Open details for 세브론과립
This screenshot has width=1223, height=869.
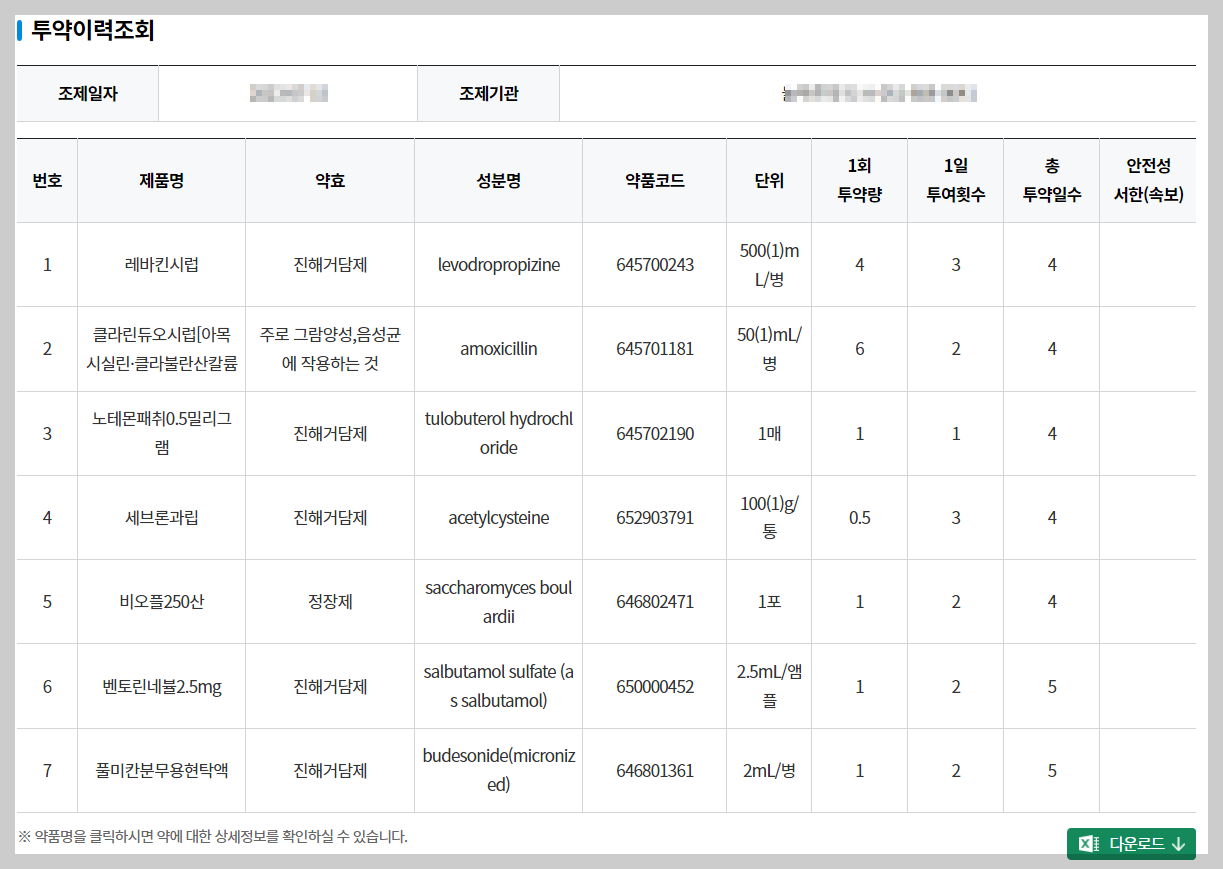[161, 517]
